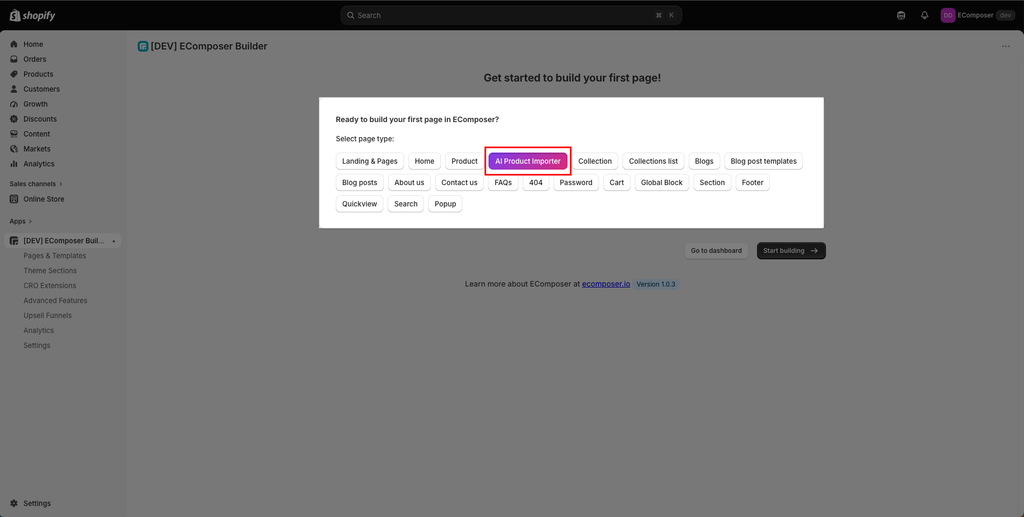Click the Version 1.0.3 badge
This screenshot has height=517, width=1024.
point(656,284)
